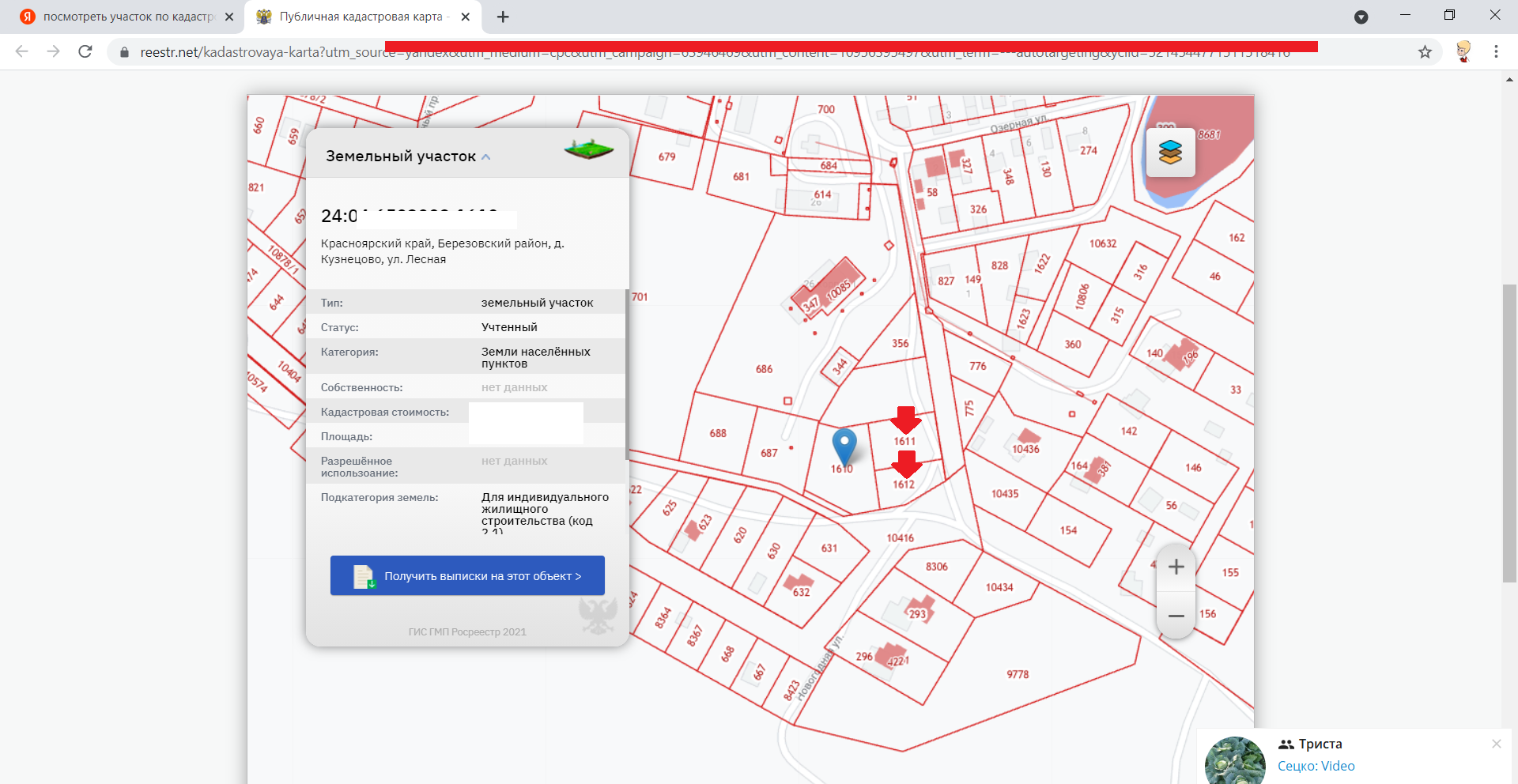Click Получить выписки на этот объект button
Viewport: 1518px width, 784px height.
[467, 576]
